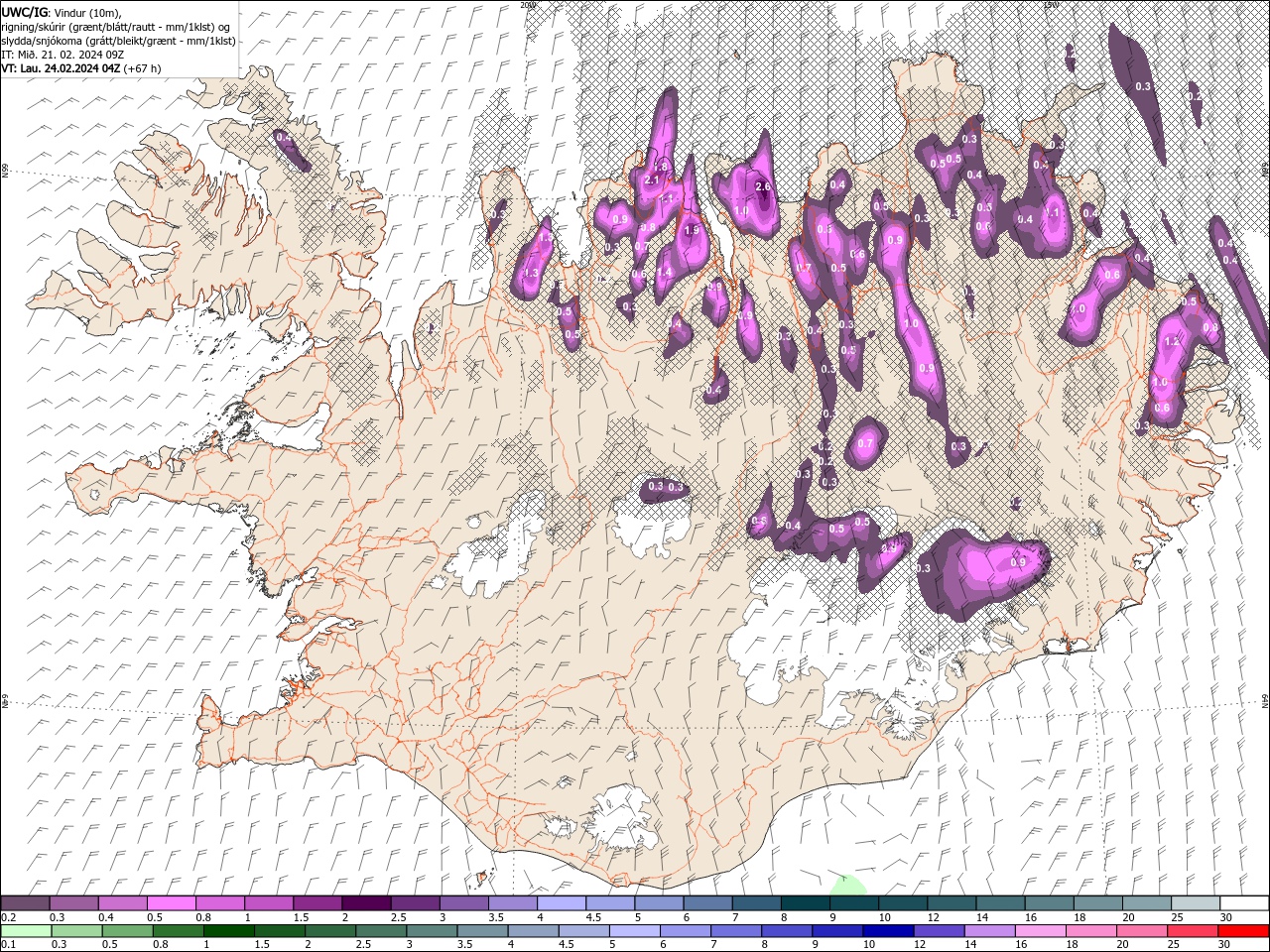Click the rain-scale swatch between 20 and 25
The height and width of the screenshot is (952, 1270).
click(x=1141, y=931)
